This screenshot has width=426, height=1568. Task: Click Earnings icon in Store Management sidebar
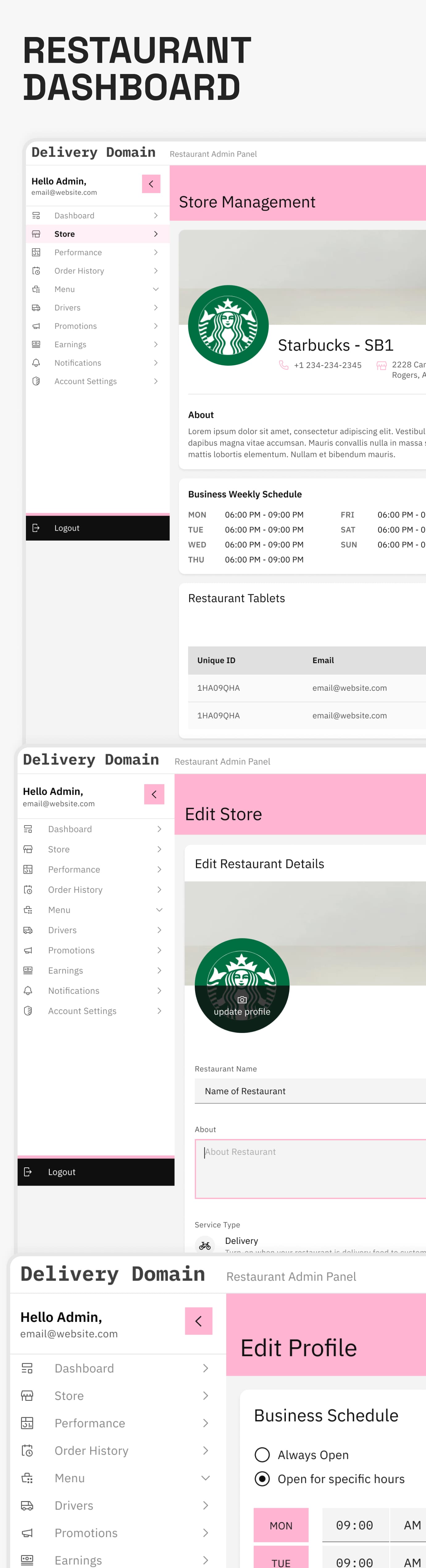(36, 344)
